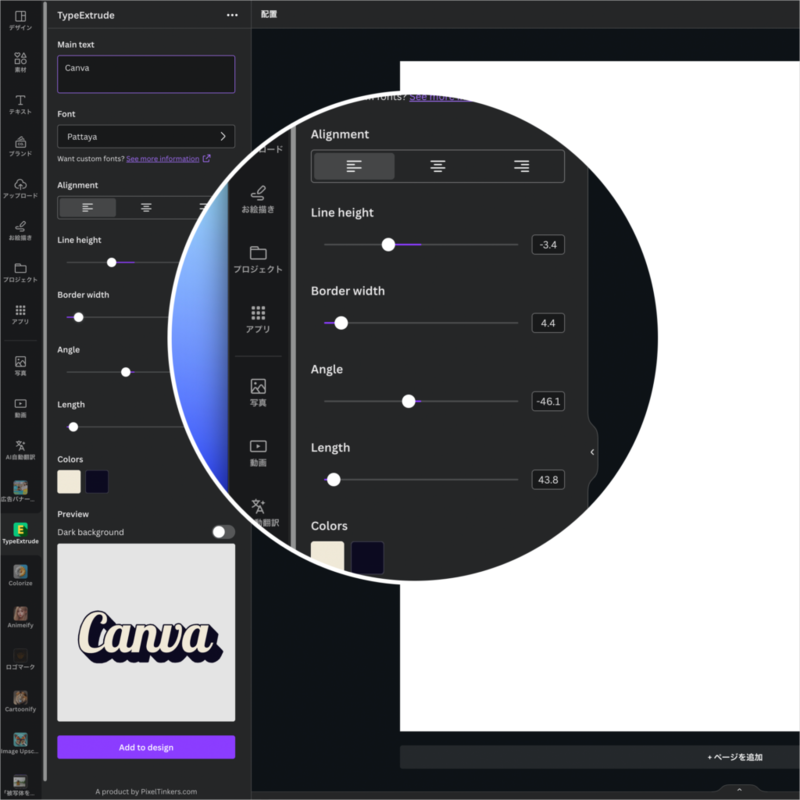Click the cream swatch in magnified view

coord(328,557)
